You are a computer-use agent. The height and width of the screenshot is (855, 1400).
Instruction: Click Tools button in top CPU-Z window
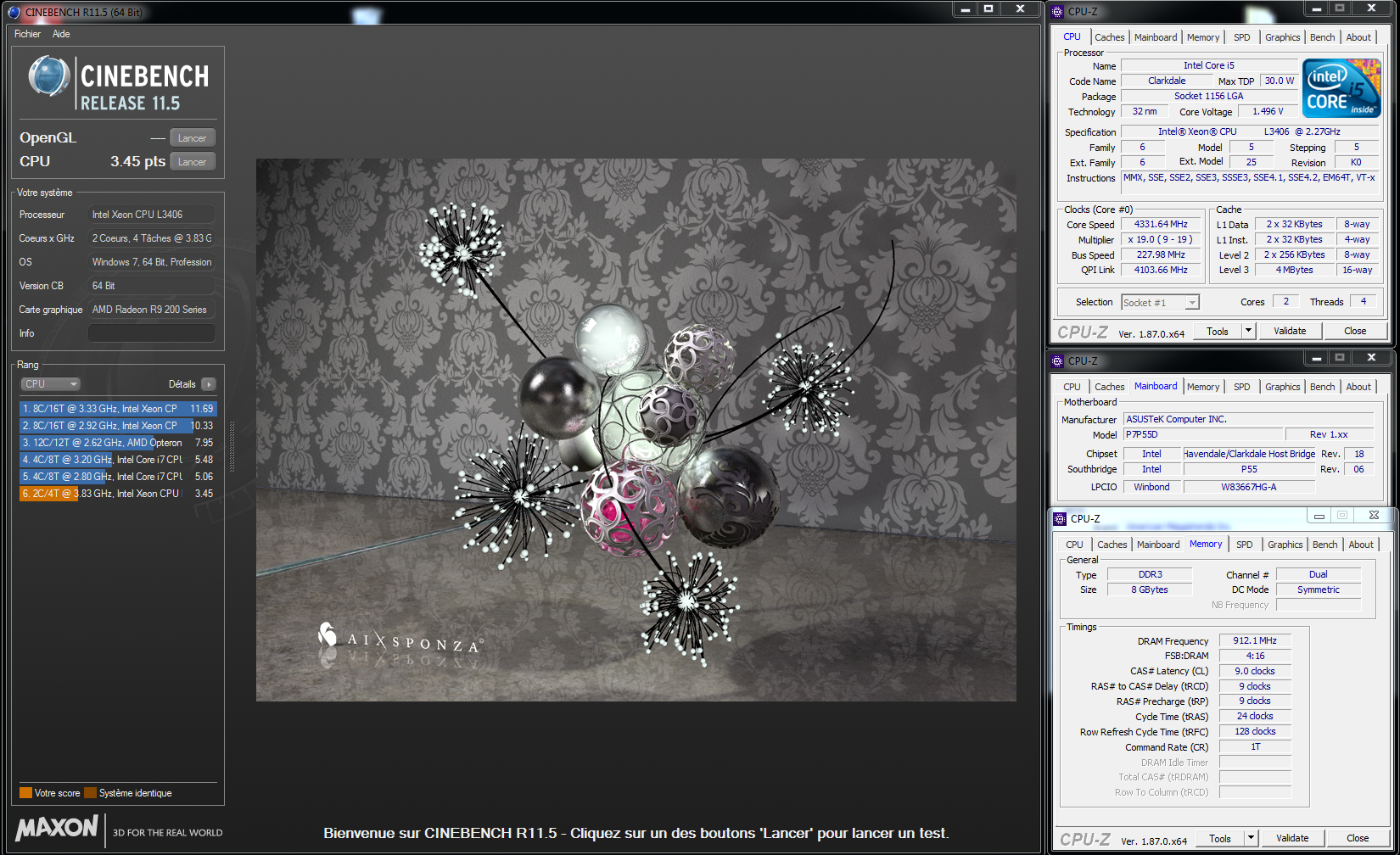click(x=1218, y=332)
